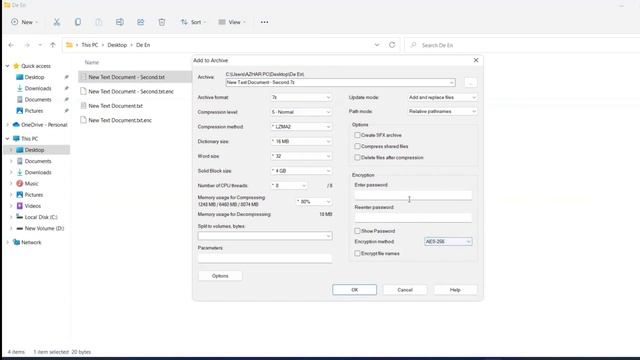Open the Word size dropdown
The height and width of the screenshot is (360, 640).
click(301, 156)
